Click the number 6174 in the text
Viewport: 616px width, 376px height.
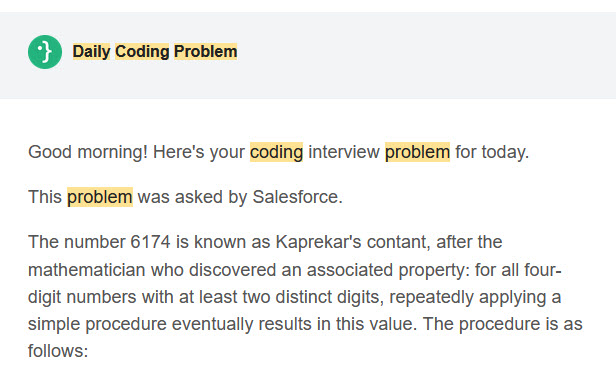(150, 242)
